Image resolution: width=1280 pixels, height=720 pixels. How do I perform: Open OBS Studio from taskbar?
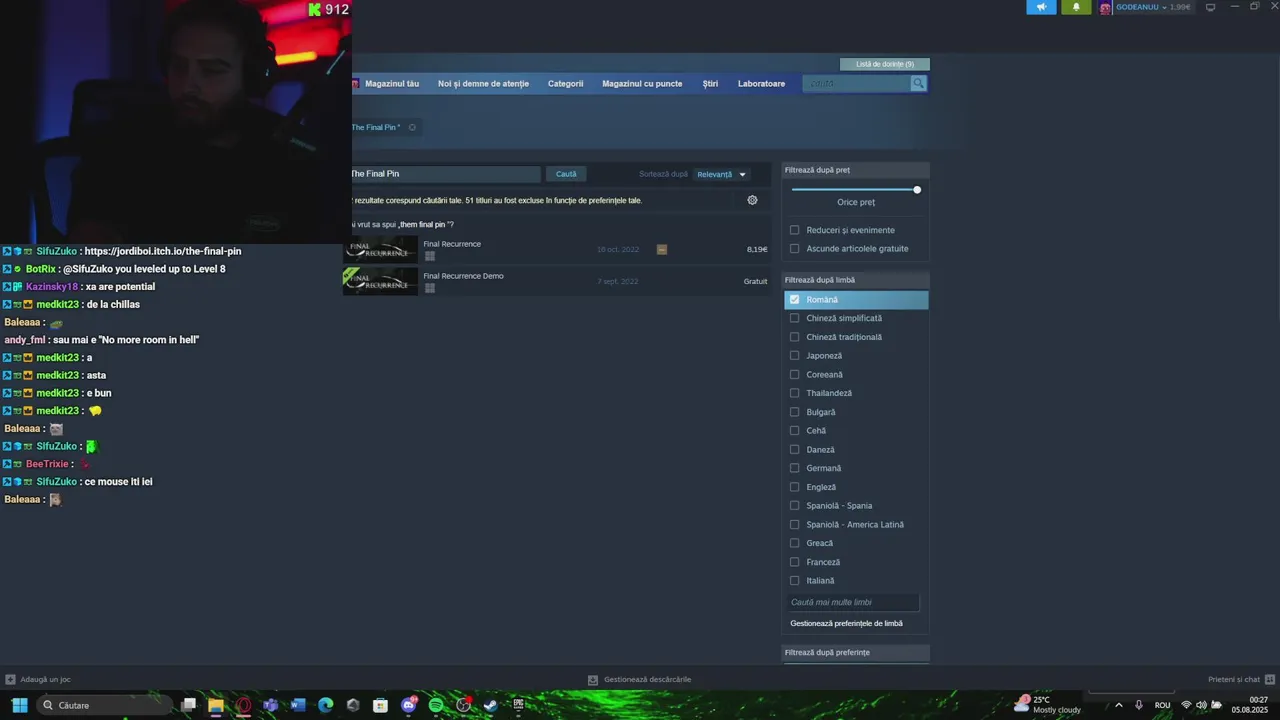pyautogui.click(x=463, y=705)
